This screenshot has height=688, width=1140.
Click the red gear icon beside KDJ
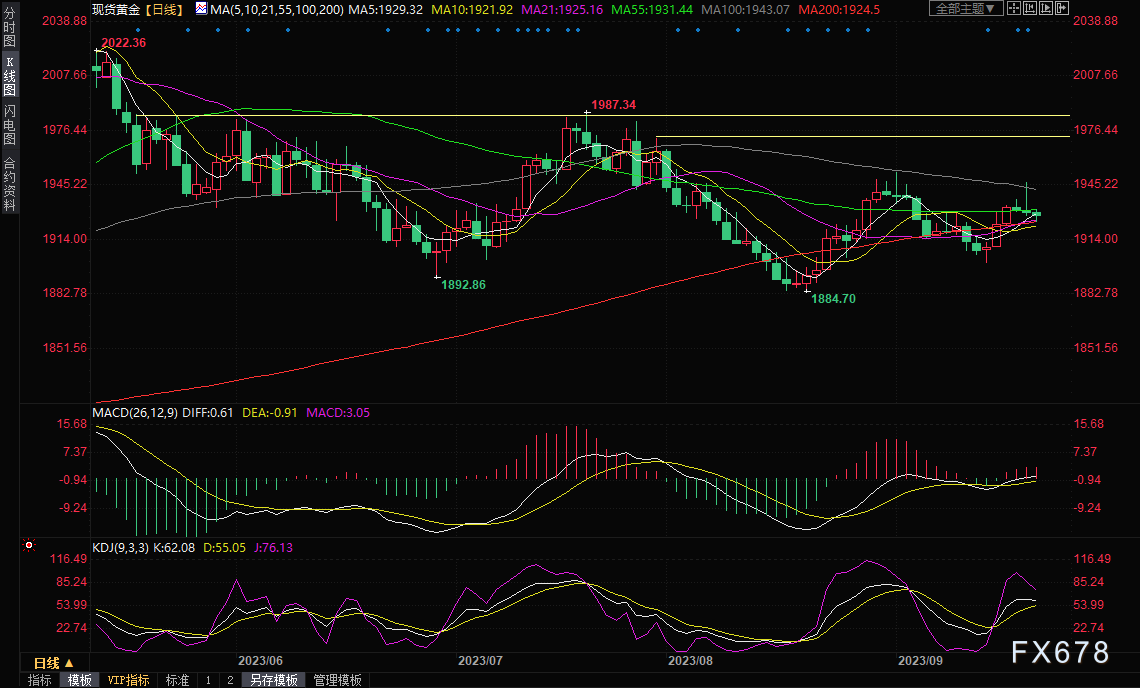(x=28, y=546)
